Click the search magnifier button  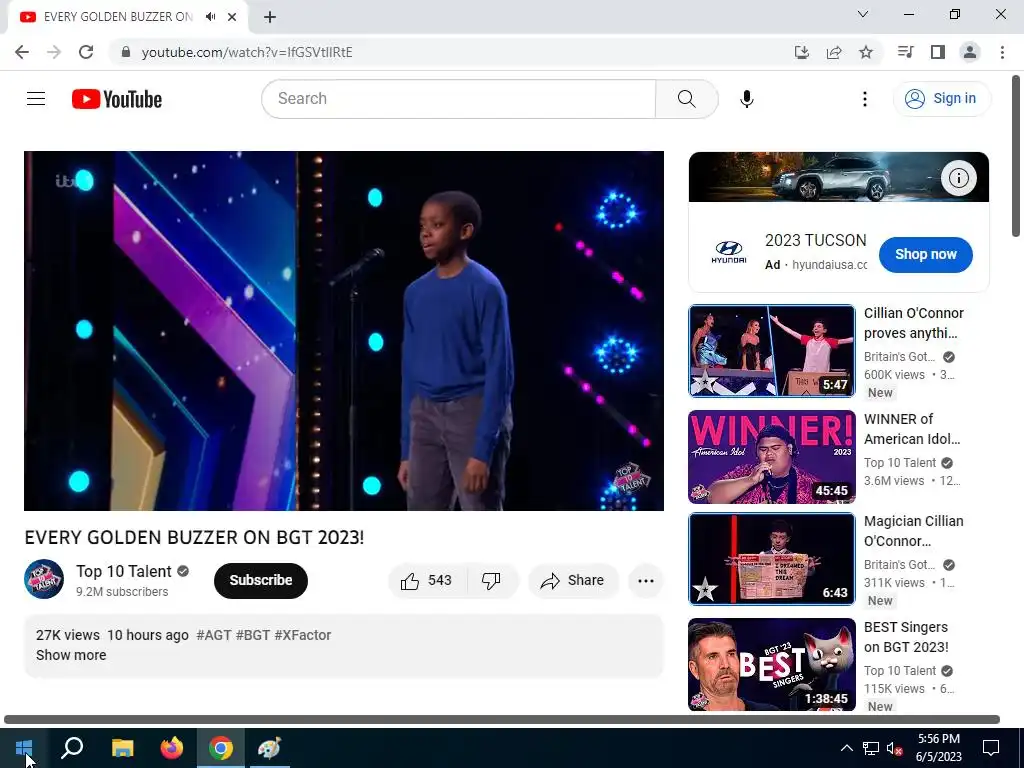(686, 99)
